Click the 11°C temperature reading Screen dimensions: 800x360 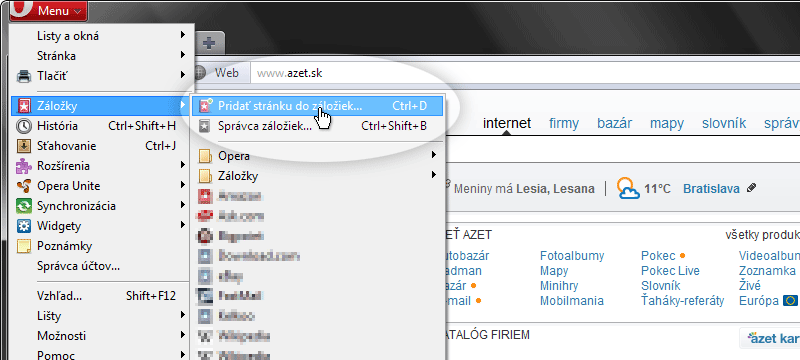(x=657, y=189)
